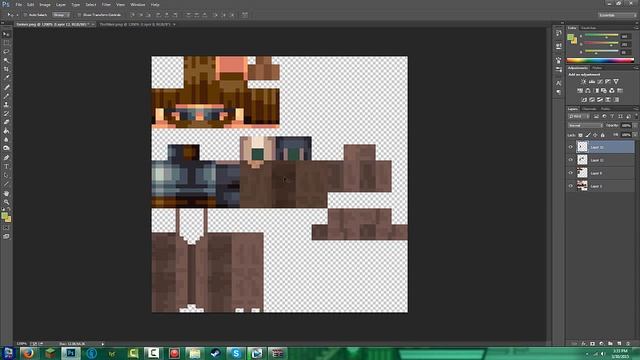Select the Line shape tool

click(6, 184)
